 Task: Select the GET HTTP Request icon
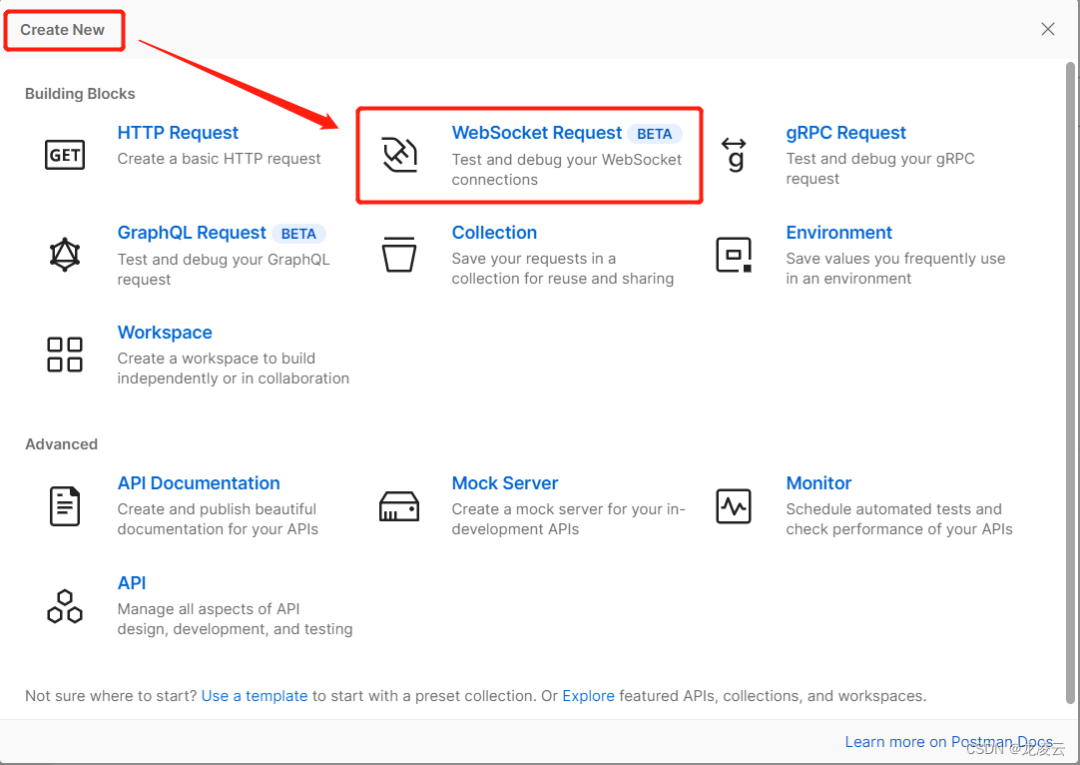pyautogui.click(x=64, y=154)
